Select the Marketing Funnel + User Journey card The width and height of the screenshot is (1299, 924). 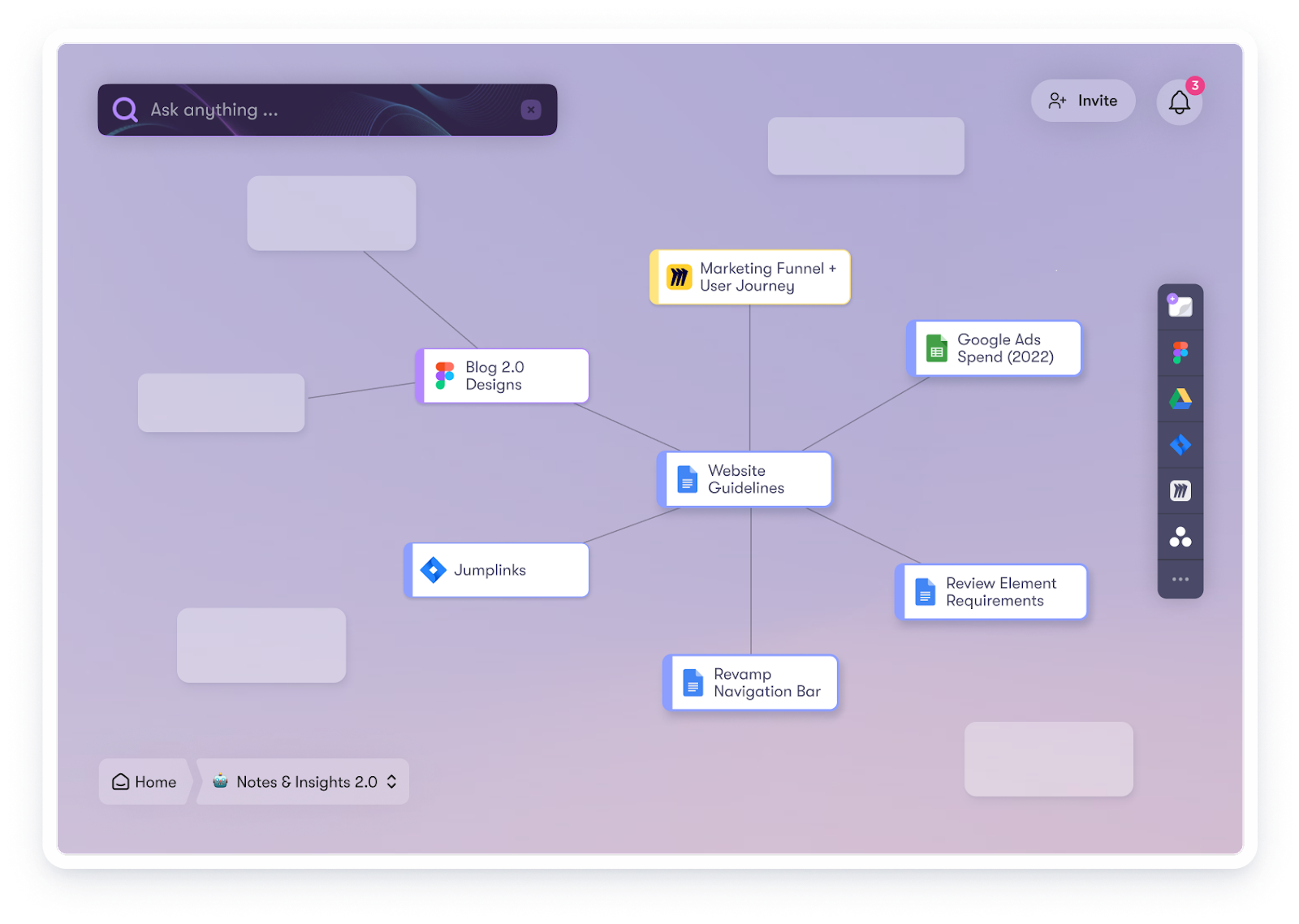749,277
